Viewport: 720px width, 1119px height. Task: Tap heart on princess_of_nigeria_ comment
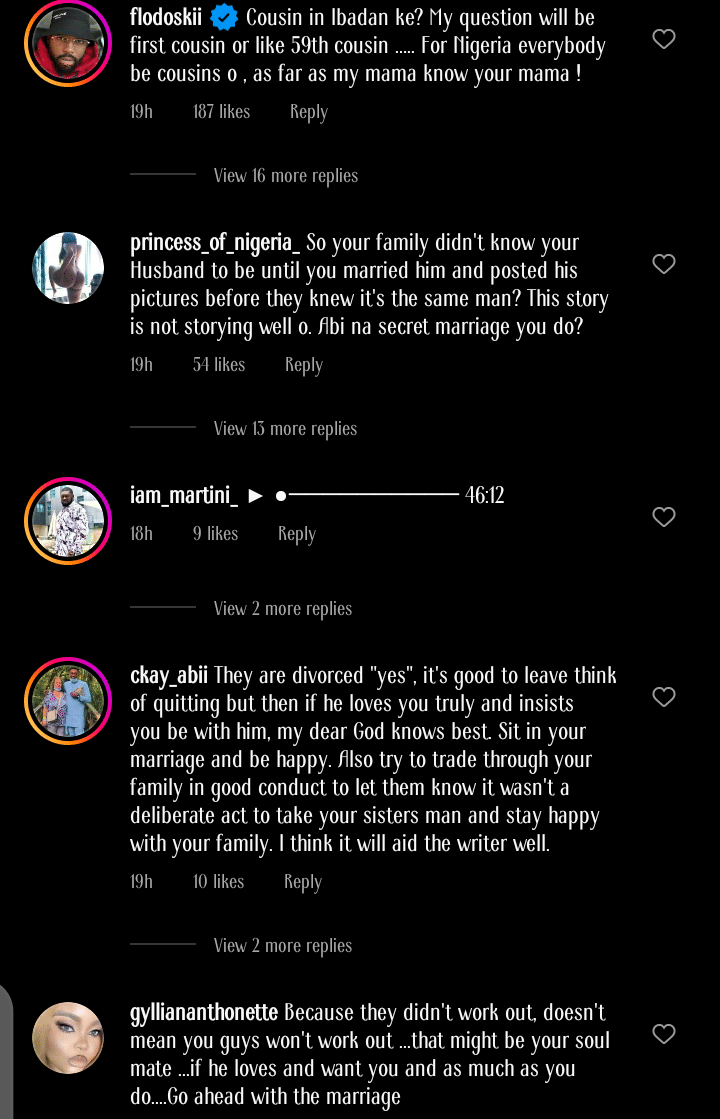663,264
